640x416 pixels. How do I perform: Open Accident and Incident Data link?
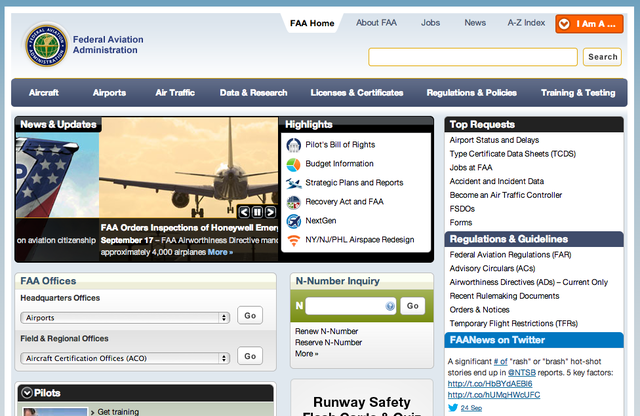[497, 181]
